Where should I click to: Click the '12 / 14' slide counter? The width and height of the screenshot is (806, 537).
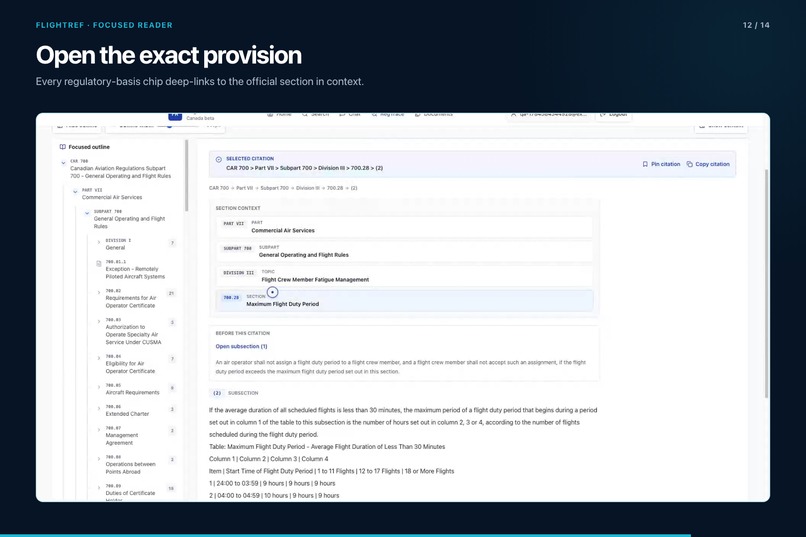pyautogui.click(x=756, y=25)
